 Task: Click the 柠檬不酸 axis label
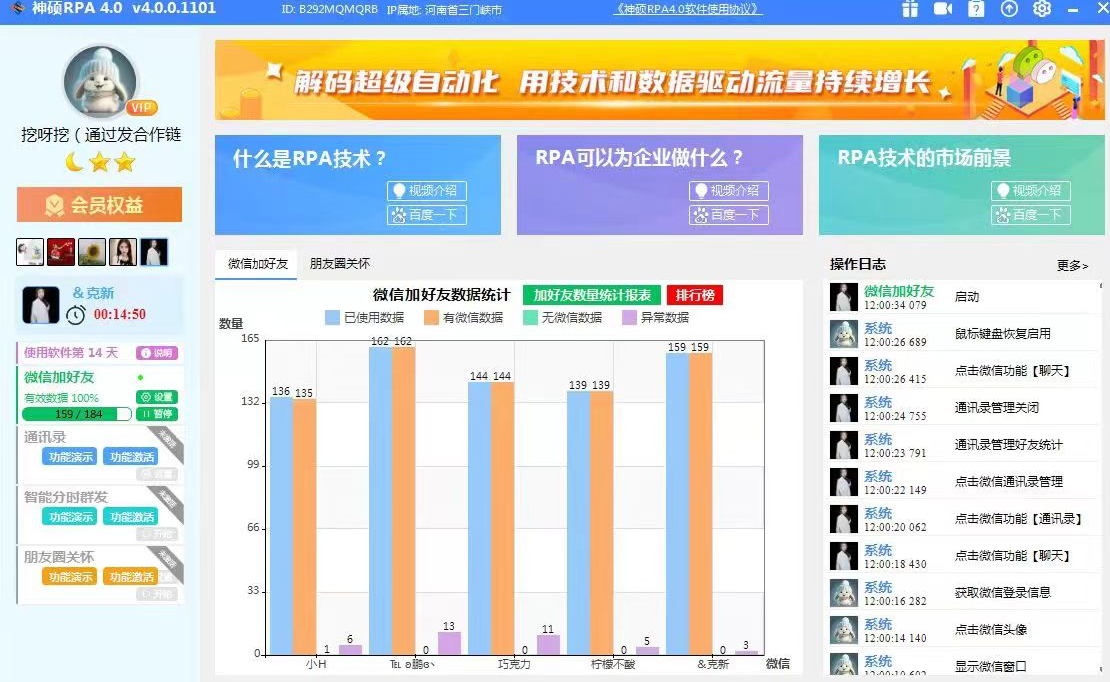613,664
